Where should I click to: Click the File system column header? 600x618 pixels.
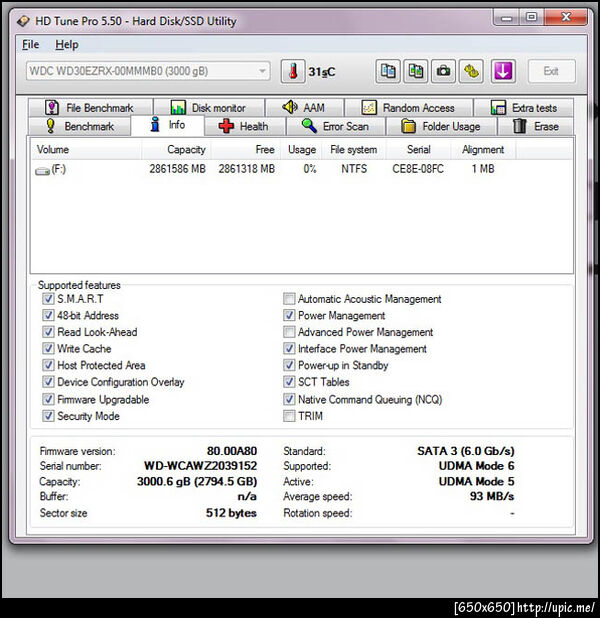pyautogui.click(x=354, y=150)
